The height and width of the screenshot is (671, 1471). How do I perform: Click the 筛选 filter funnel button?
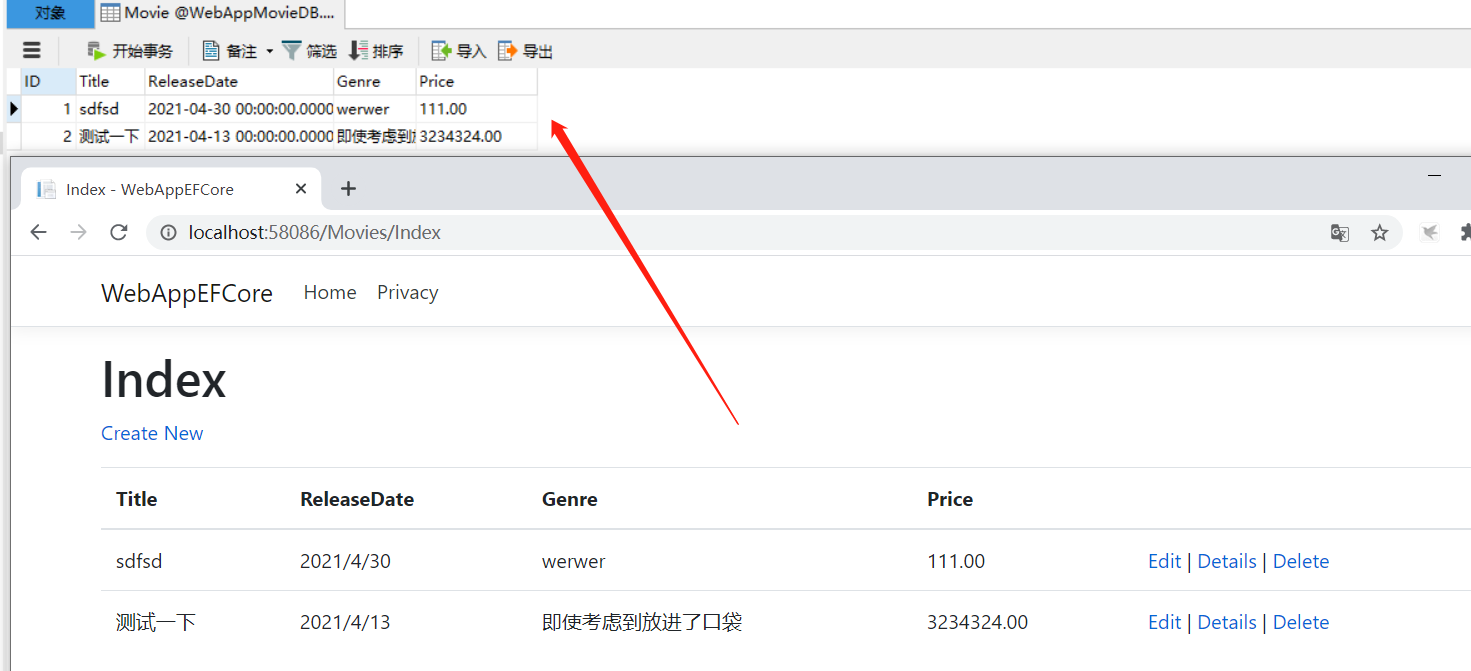(x=309, y=51)
